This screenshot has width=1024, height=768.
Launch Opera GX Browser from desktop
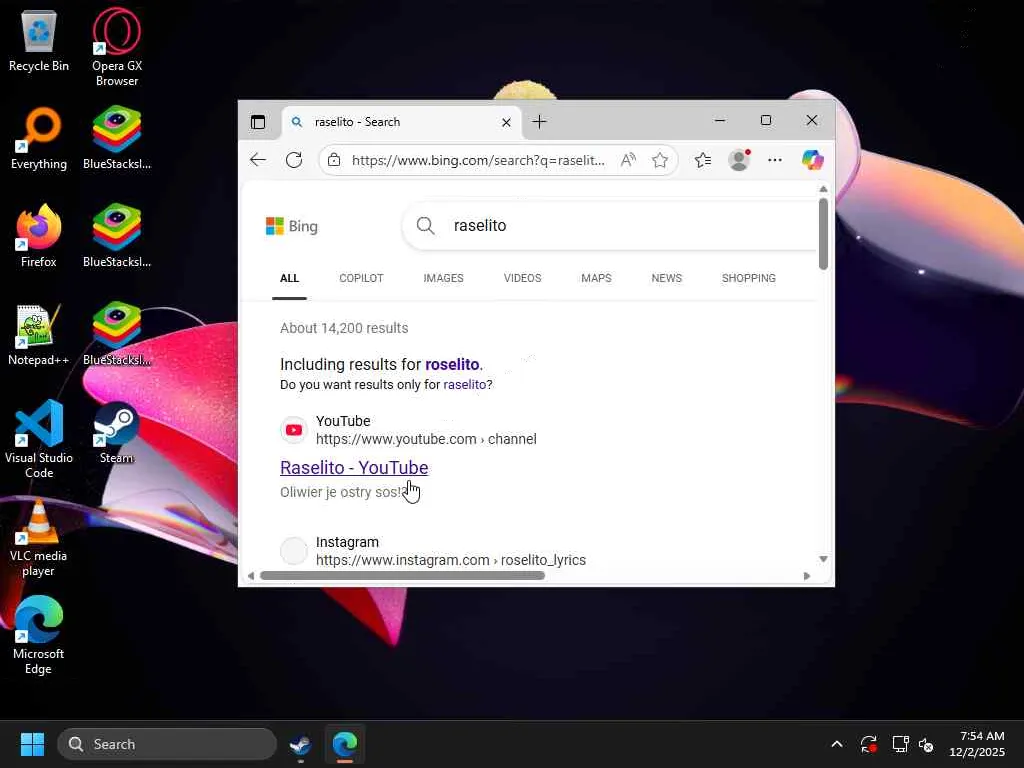coord(117,47)
